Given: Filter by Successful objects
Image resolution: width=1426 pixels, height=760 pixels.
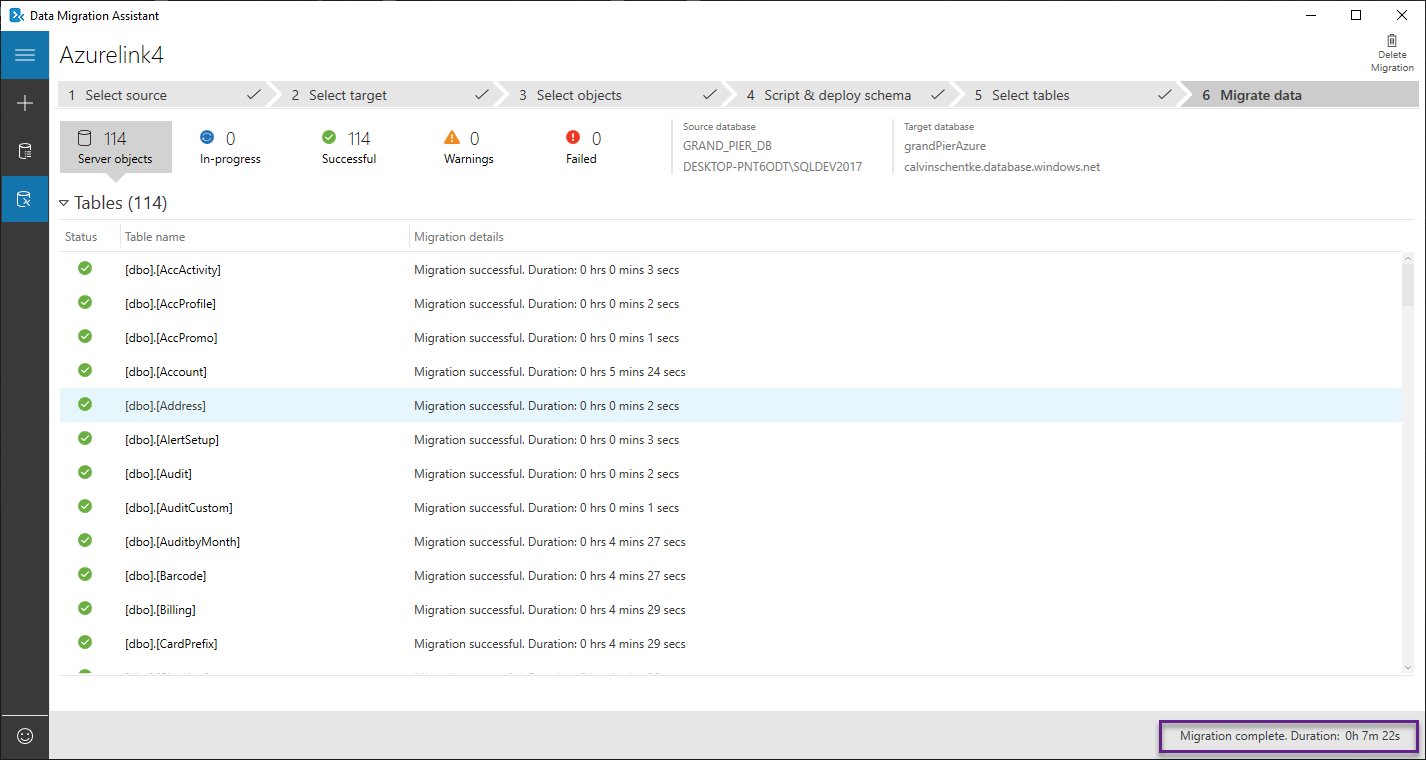Looking at the screenshot, I should click(348, 147).
